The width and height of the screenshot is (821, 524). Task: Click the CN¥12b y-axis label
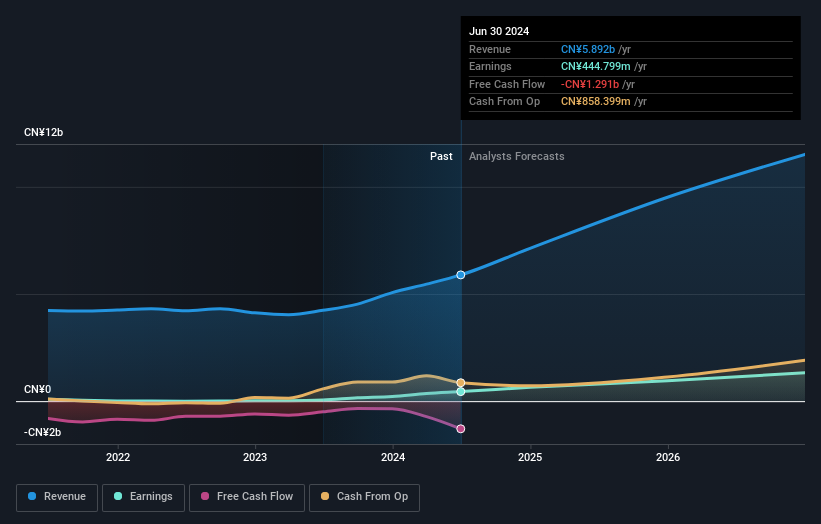(x=43, y=132)
